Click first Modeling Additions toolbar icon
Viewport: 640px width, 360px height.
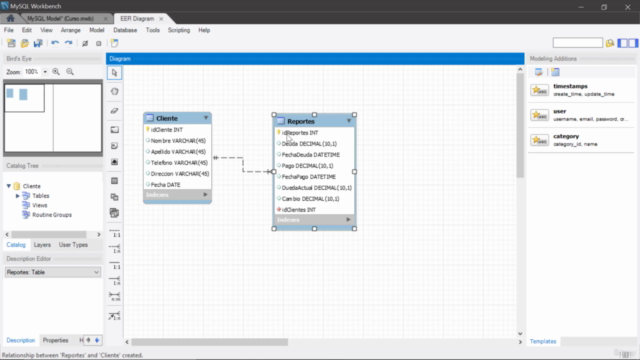pyautogui.click(x=539, y=72)
